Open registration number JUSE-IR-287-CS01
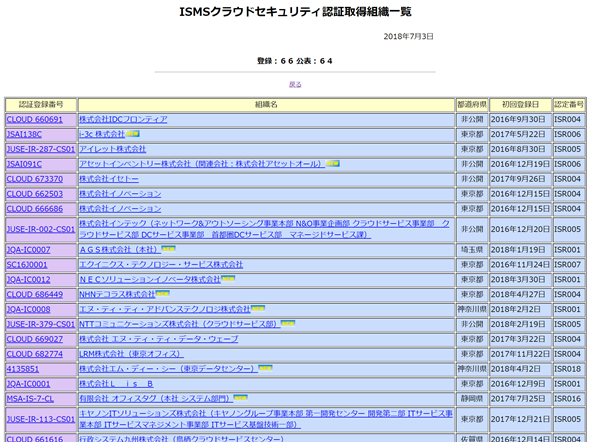590x442 pixels. (x=41, y=149)
